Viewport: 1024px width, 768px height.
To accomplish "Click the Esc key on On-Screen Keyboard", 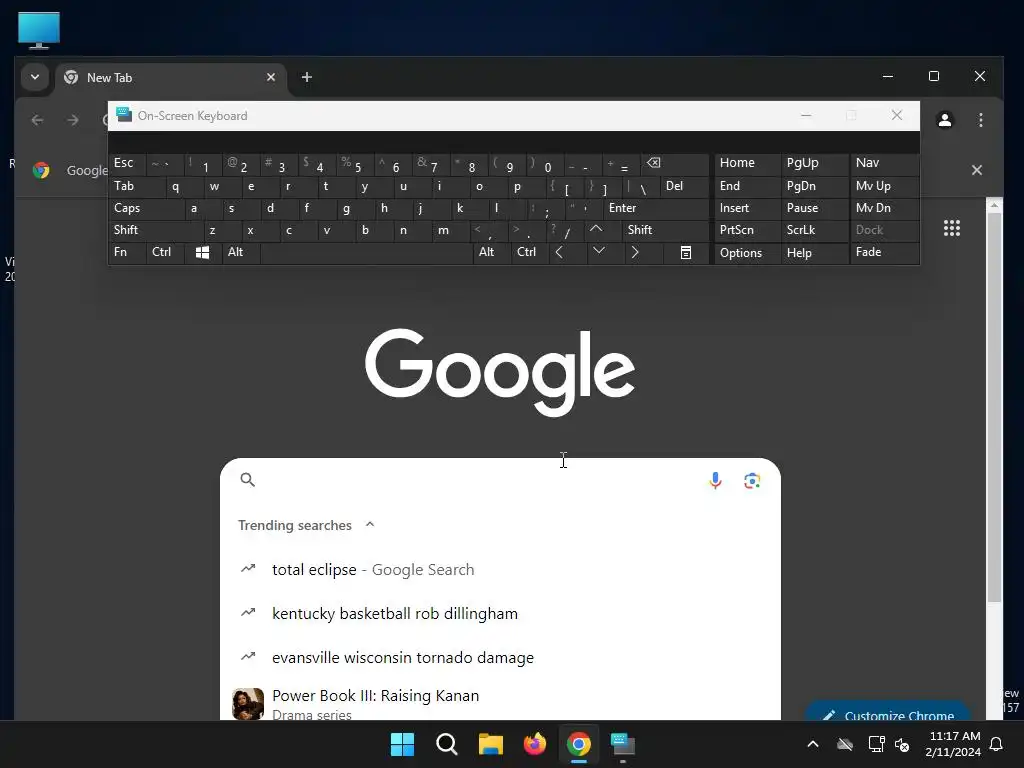I will pyautogui.click(x=127, y=163).
